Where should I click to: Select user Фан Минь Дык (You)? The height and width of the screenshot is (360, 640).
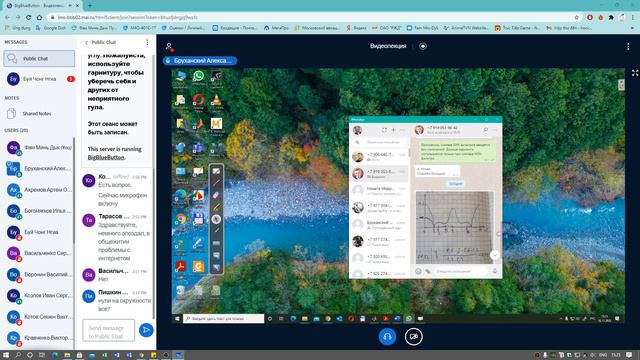[x=39, y=147]
